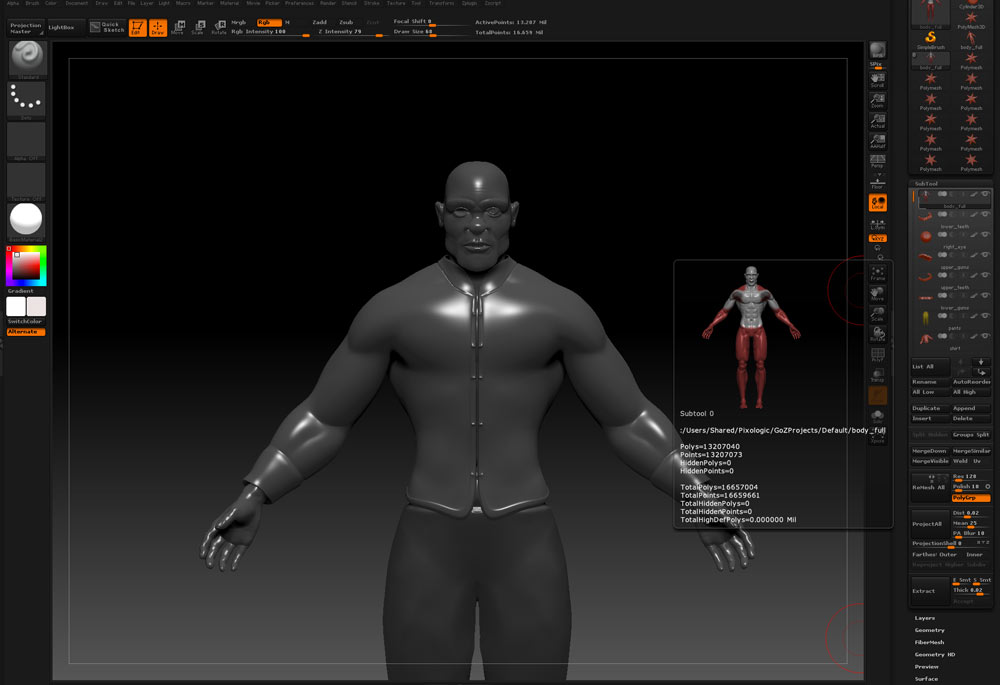1000x685 pixels.
Task: Click the Rename subtool button
Action: tap(929, 381)
